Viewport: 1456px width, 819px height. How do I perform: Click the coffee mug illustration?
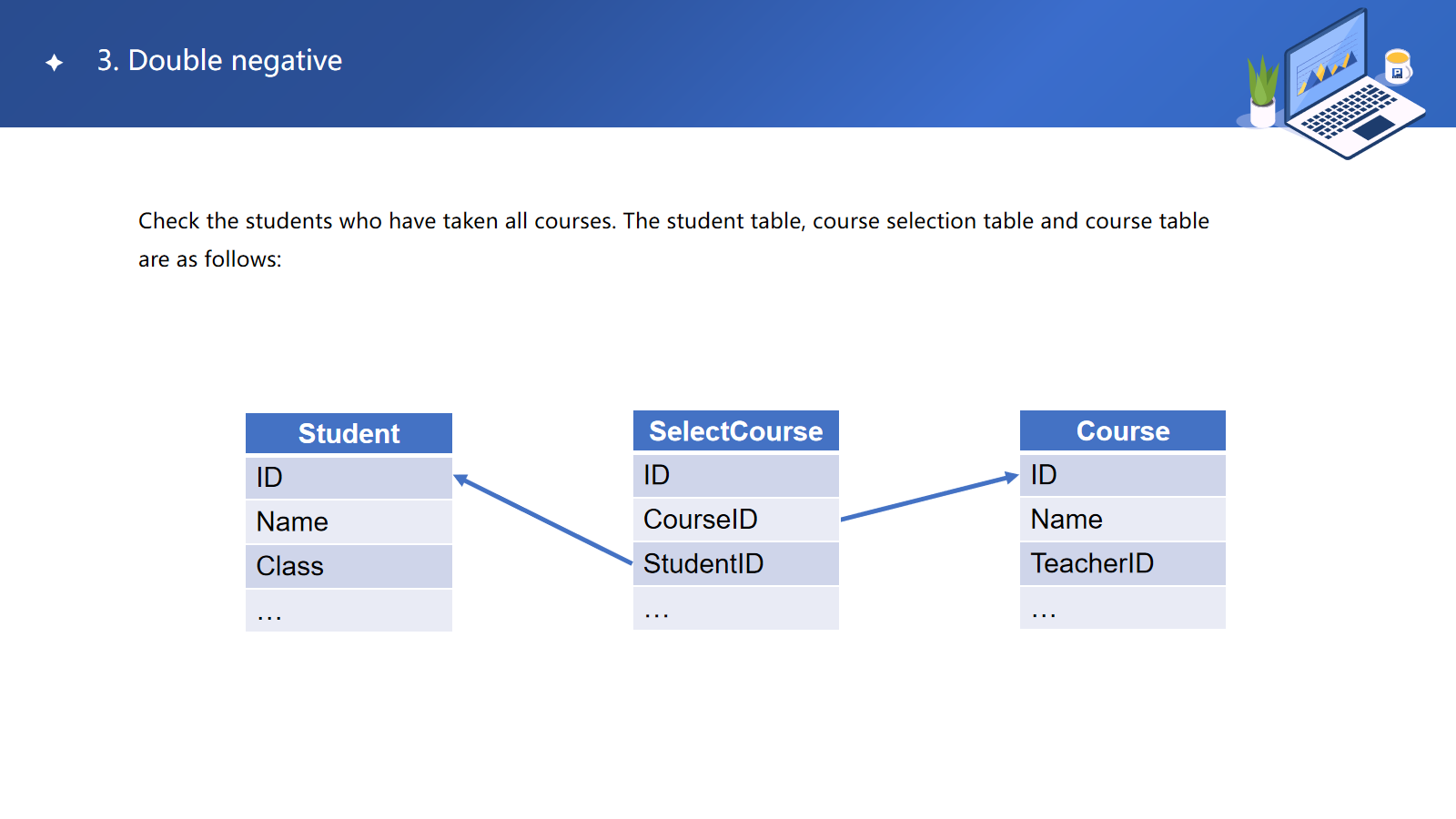tap(1397, 66)
